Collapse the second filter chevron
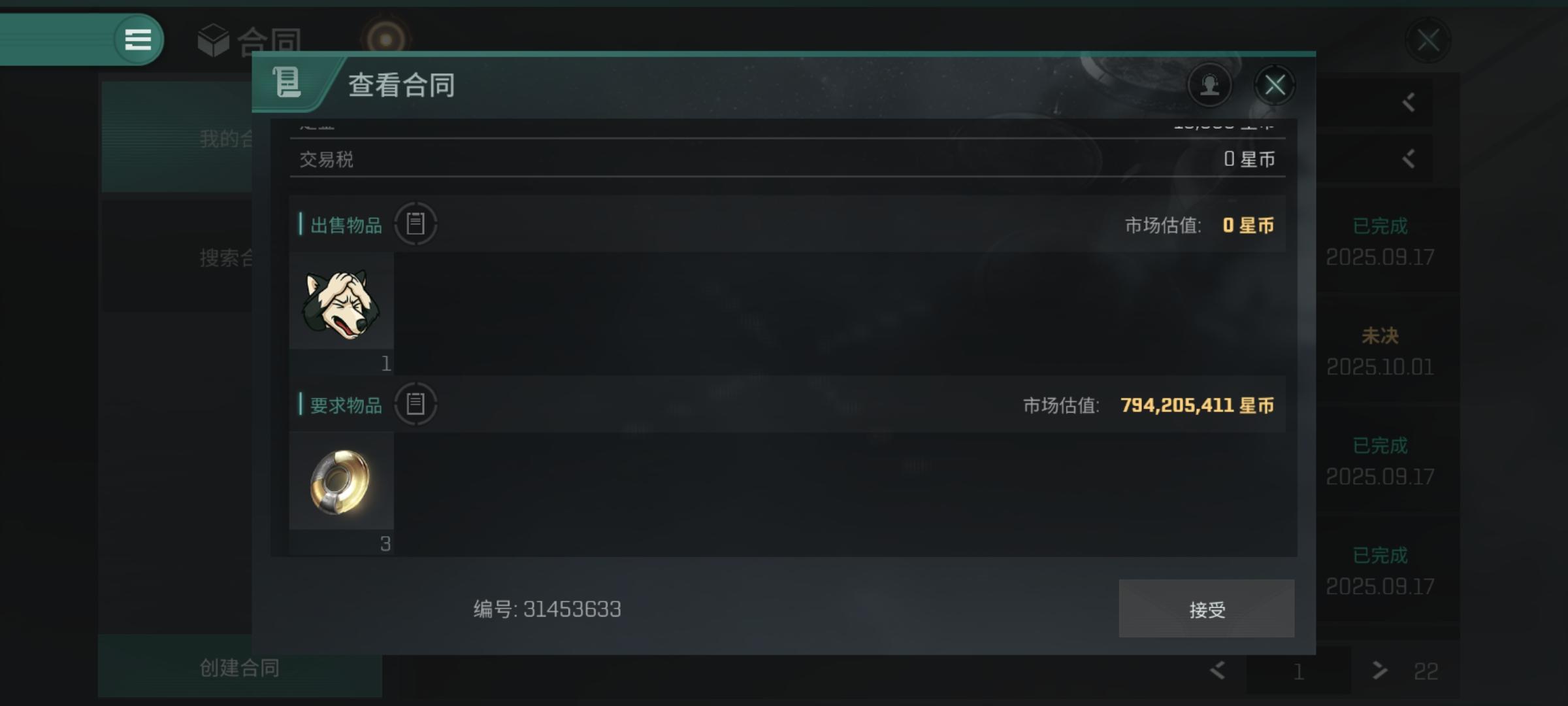The height and width of the screenshot is (706, 1568). pyautogui.click(x=1409, y=158)
